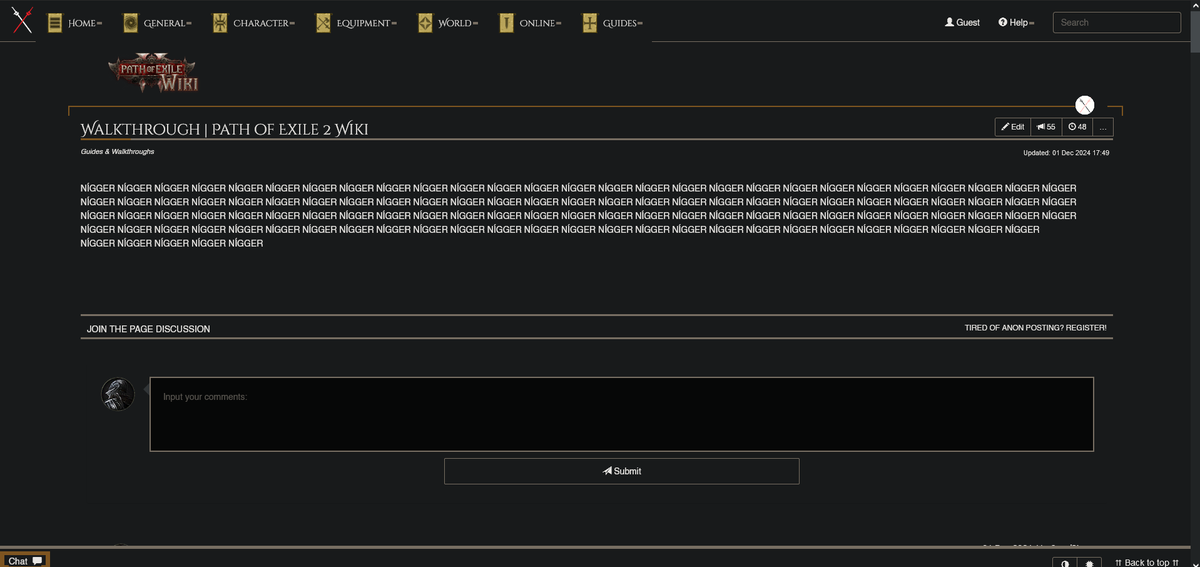This screenshot has width=1200, height=567.
Task: Click the Character menu figure icon
Action: point(220,23)
